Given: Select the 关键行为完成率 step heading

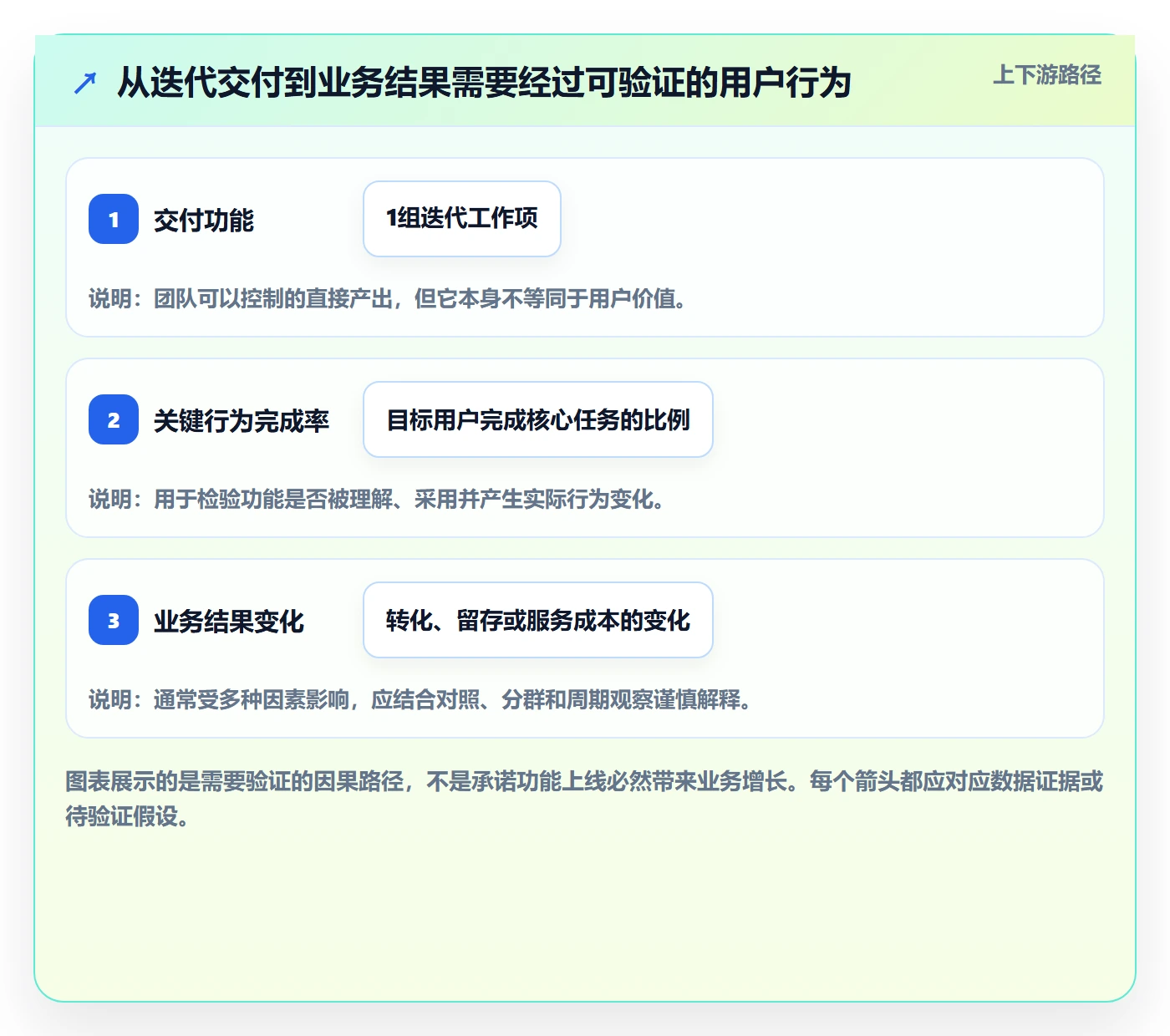Looking at the screenshot, I should click(242, 420).
